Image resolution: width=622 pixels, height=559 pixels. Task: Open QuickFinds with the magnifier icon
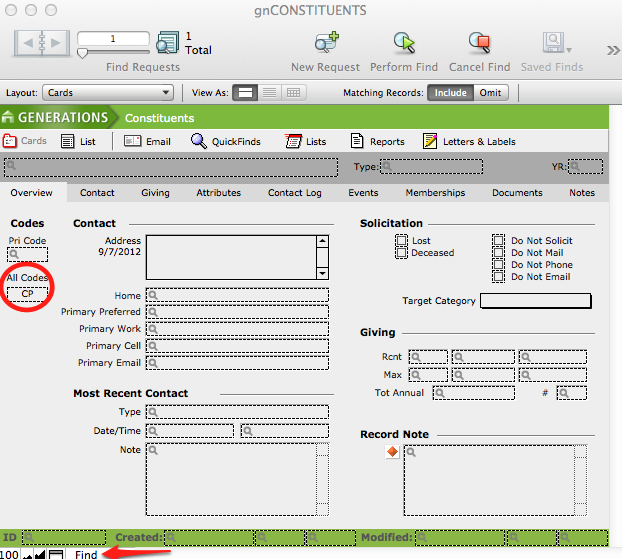199,141
